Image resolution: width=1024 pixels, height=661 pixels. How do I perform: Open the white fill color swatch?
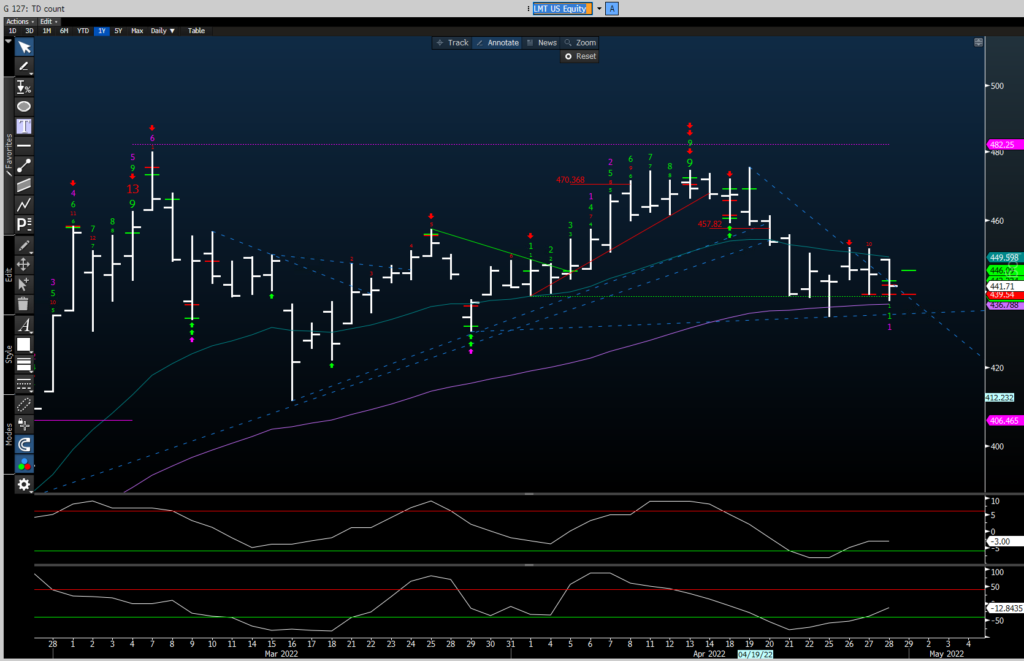pyautogui.click(x=24, y=345)
